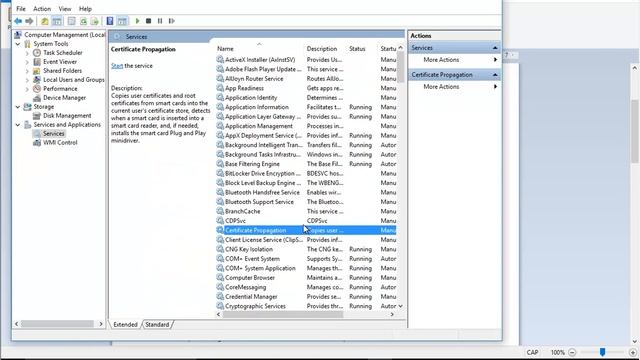This screenshot has width=640, height=360.
Task: Click the Task Scheduler clock icon
Action: 37,53
